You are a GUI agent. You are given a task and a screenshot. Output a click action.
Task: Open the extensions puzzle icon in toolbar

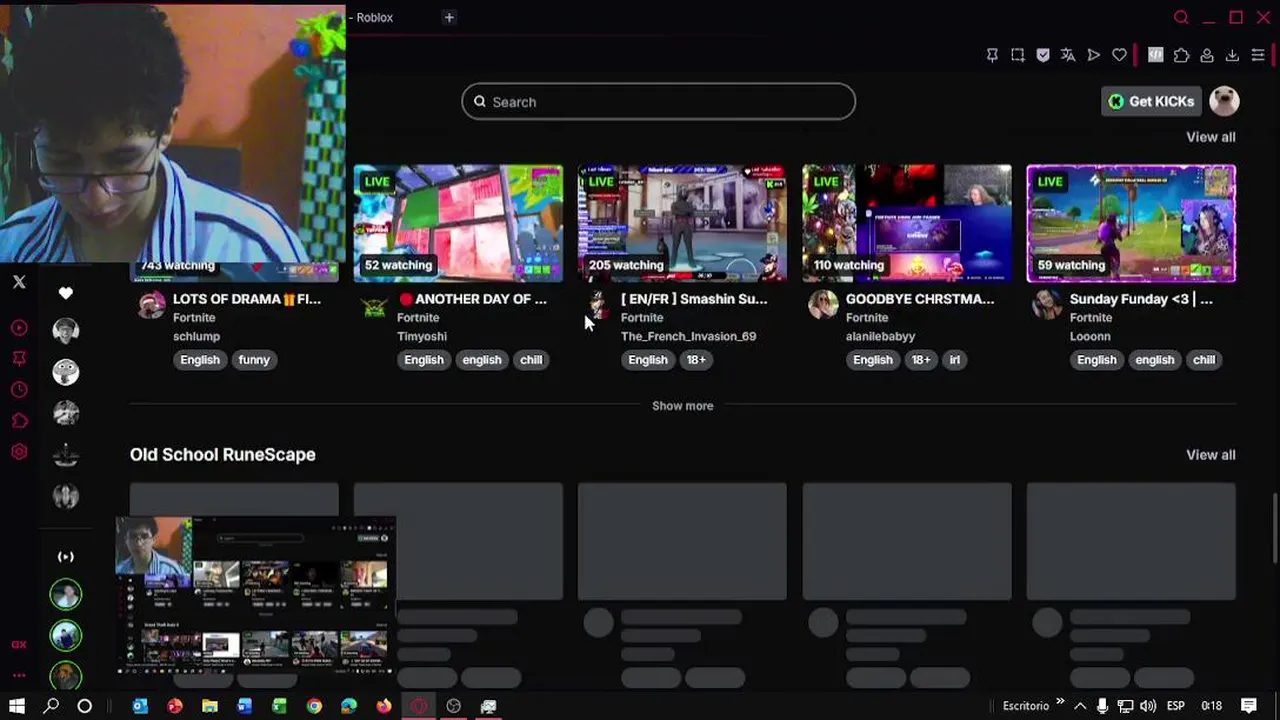point(1182,56)
